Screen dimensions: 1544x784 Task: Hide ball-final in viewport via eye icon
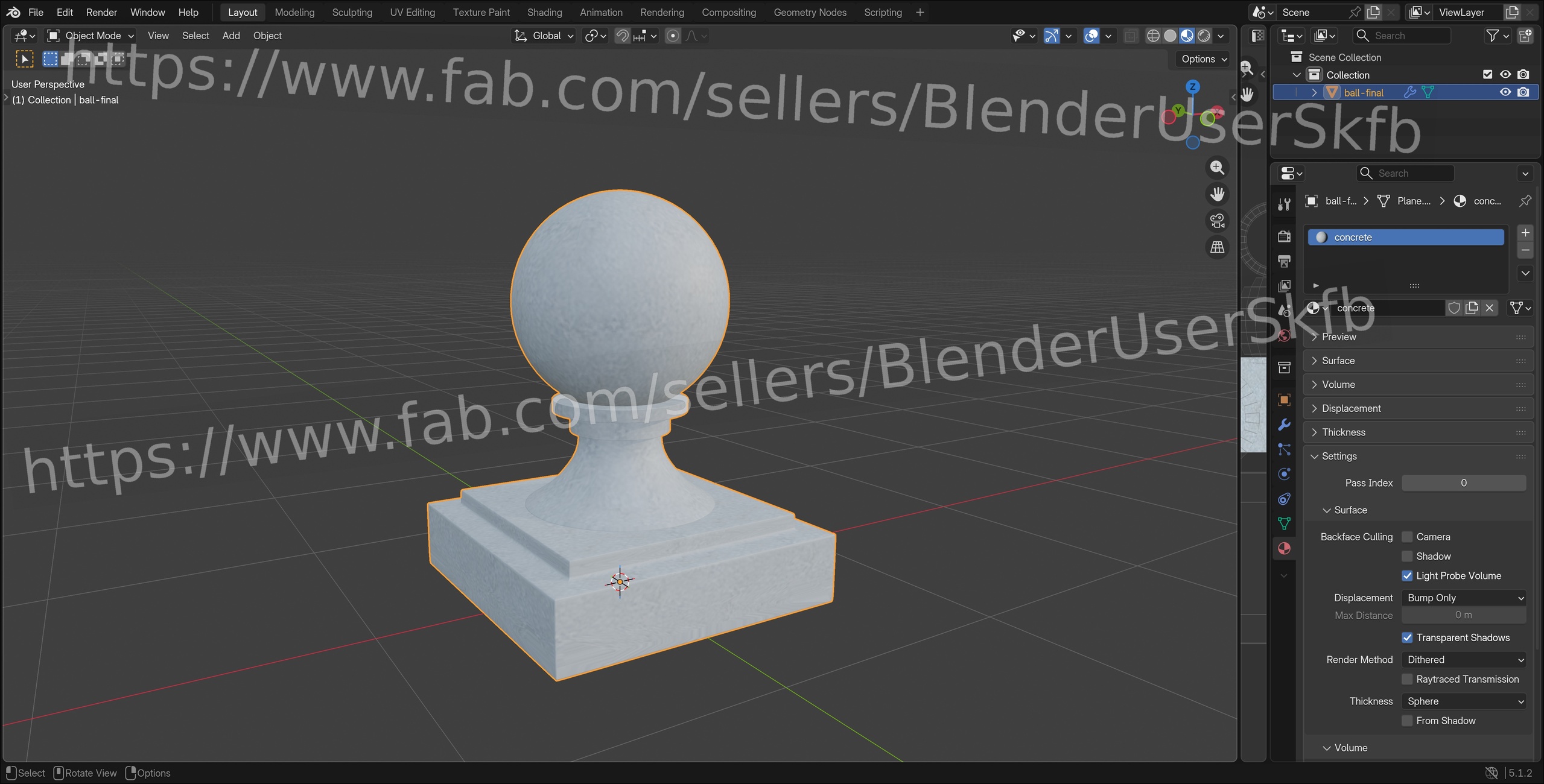coord(1505,92)
